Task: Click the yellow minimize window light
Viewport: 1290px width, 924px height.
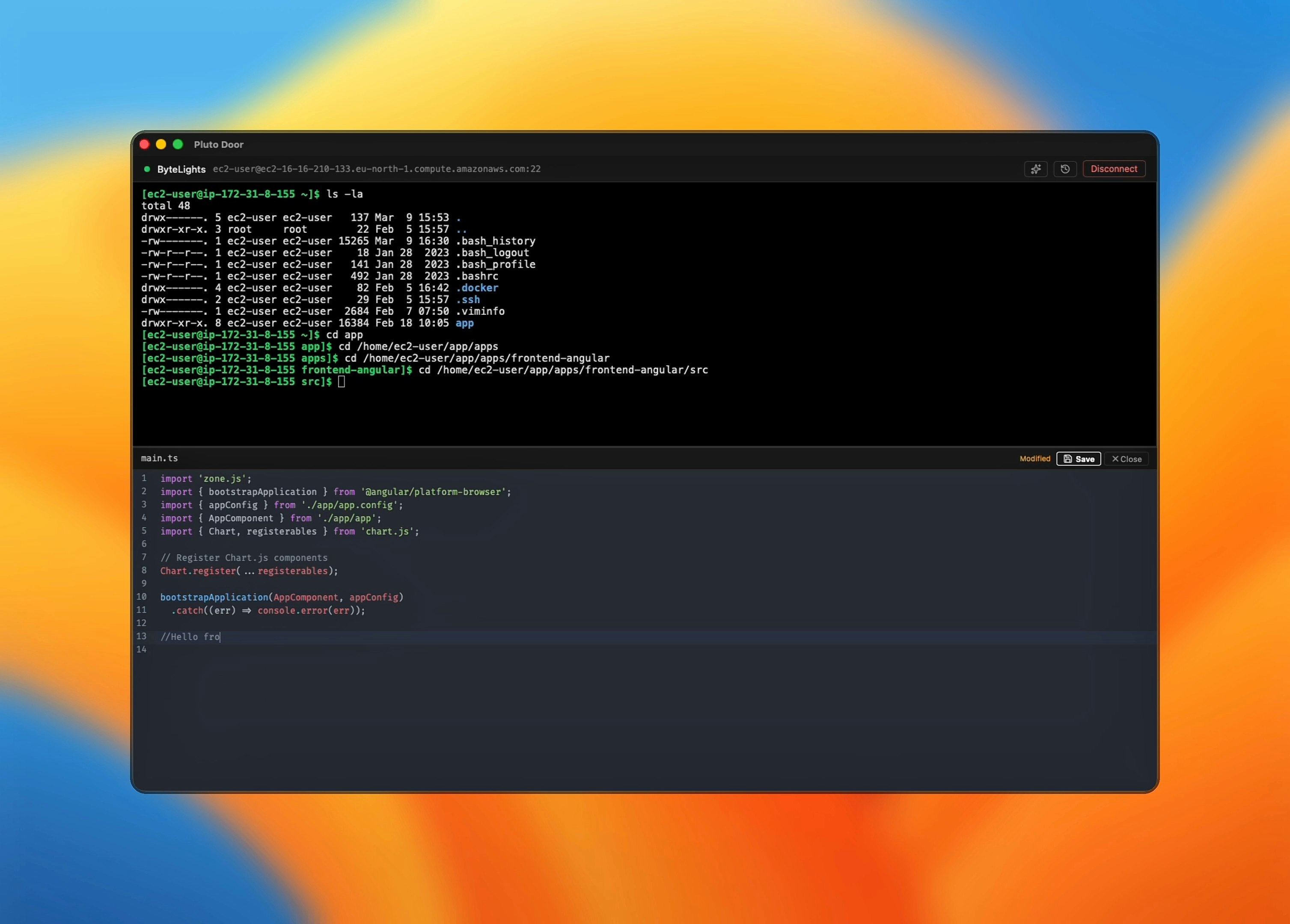Action: click(161, 145)
